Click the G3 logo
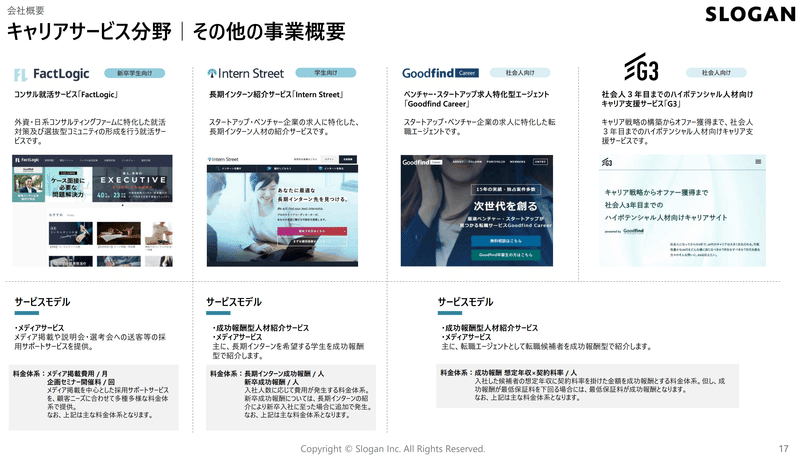The width and height of the screenshot is (800, 456). coord(641,67)
